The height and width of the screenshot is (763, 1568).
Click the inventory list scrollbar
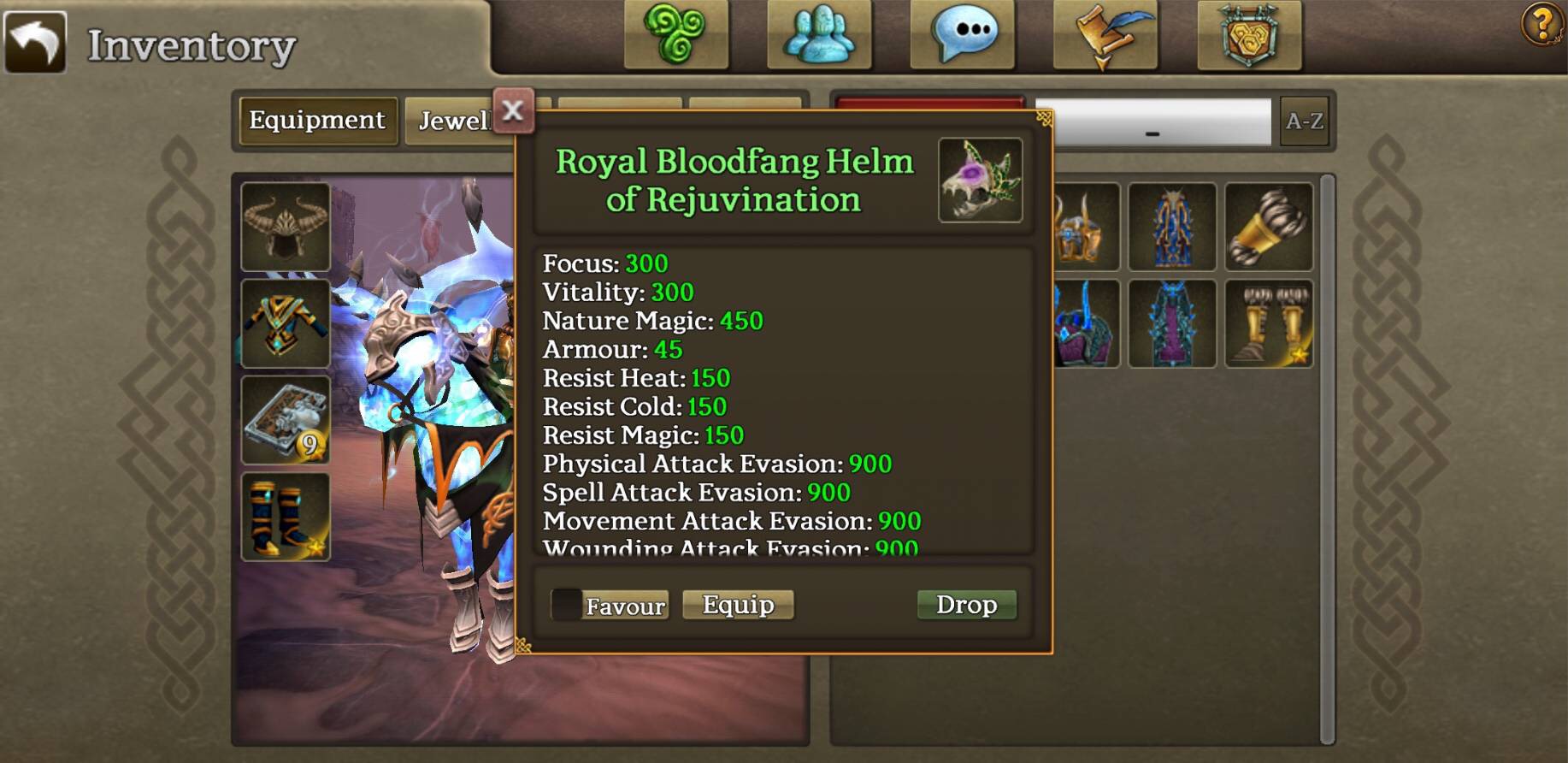pyautogui.click(x=1327, y=459)
